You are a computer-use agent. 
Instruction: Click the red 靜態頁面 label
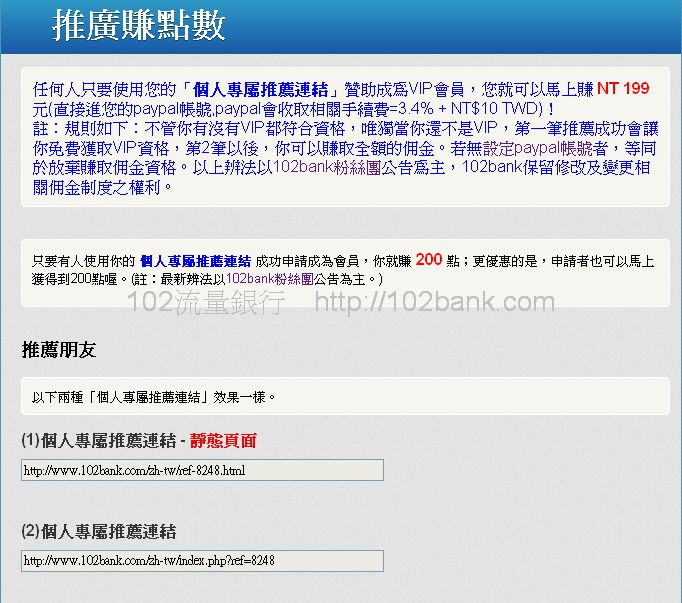(223, 441)
